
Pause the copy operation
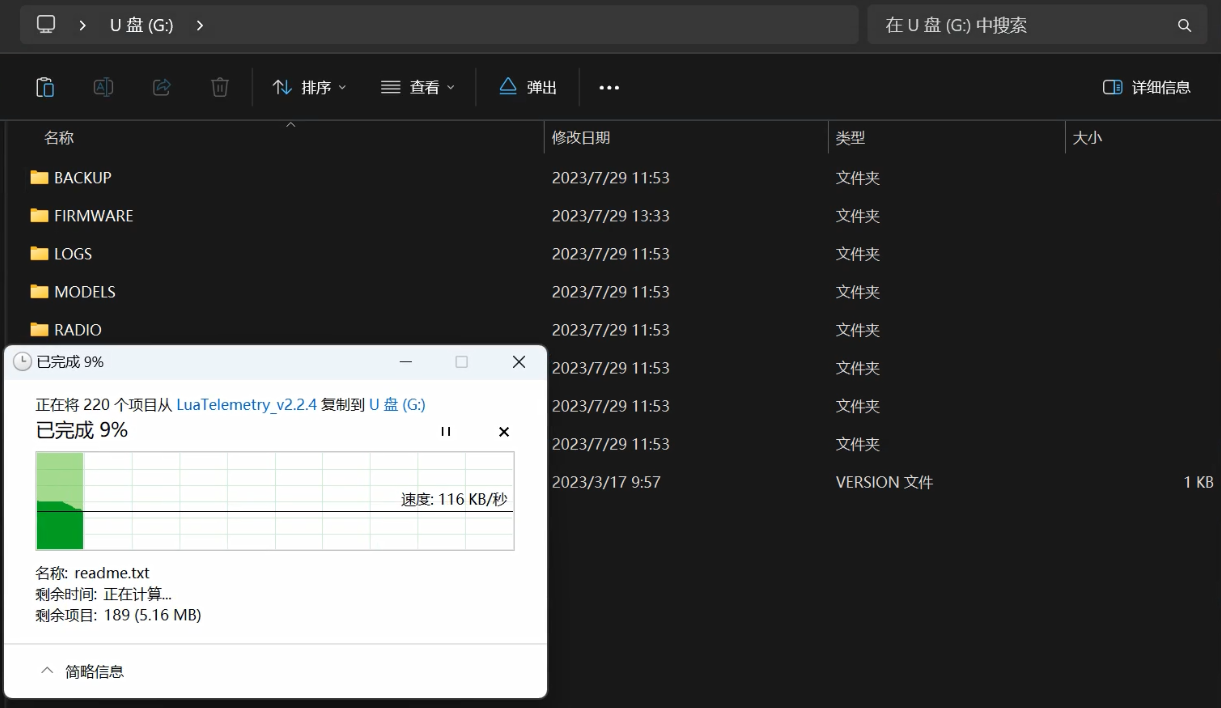click(x=446, y=431)
